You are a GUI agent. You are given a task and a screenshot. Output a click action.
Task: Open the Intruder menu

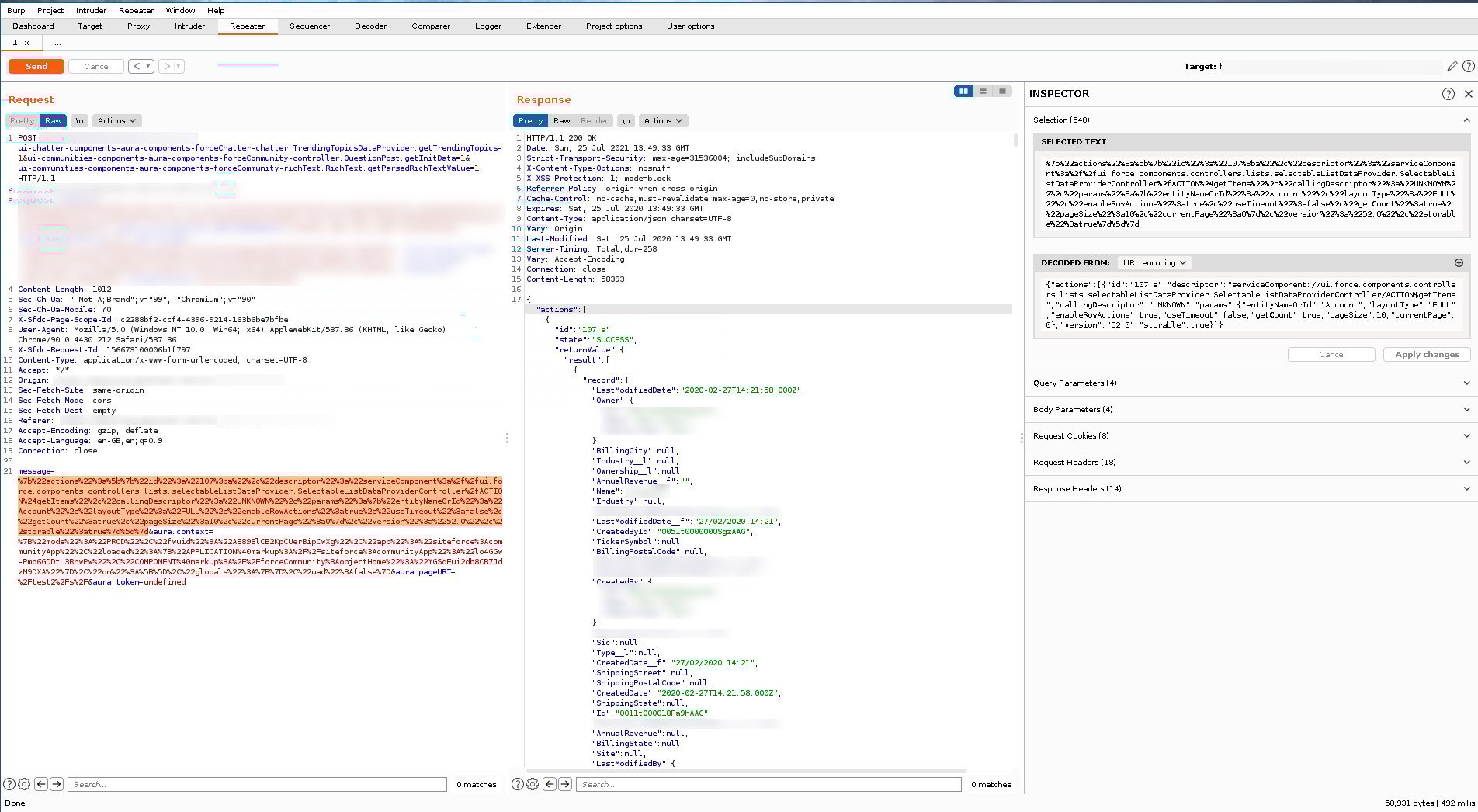point(91,11)
